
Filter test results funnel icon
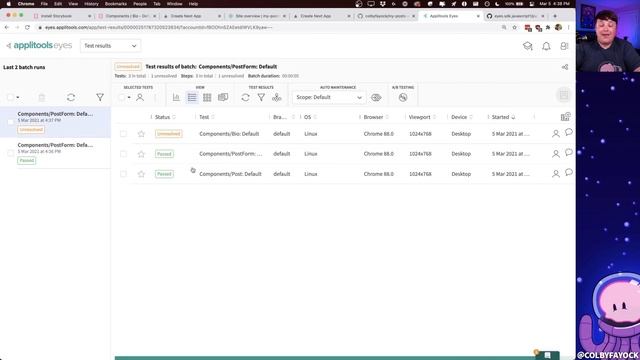261,97
